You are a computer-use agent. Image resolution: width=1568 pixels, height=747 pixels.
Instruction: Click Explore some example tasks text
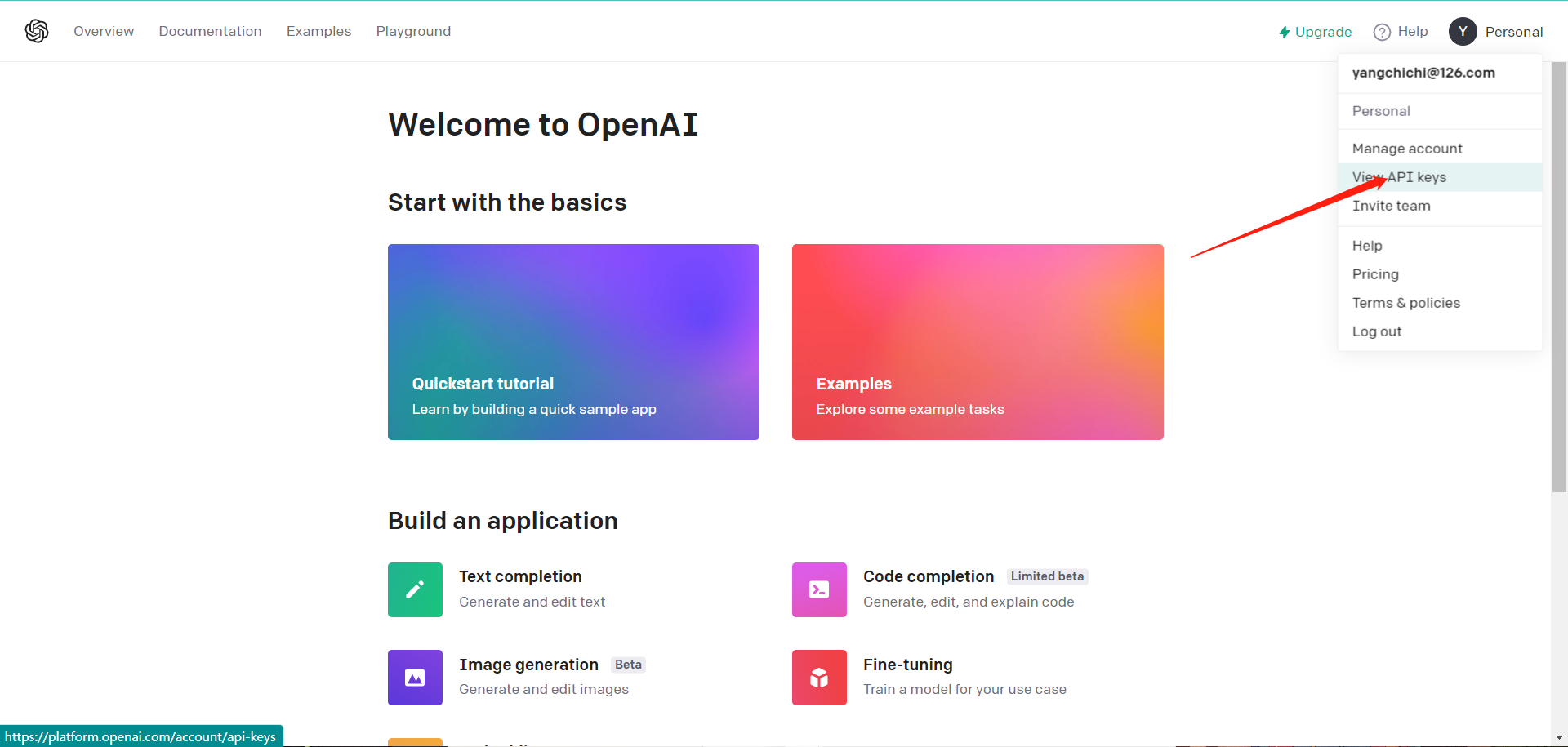(911, 409)
